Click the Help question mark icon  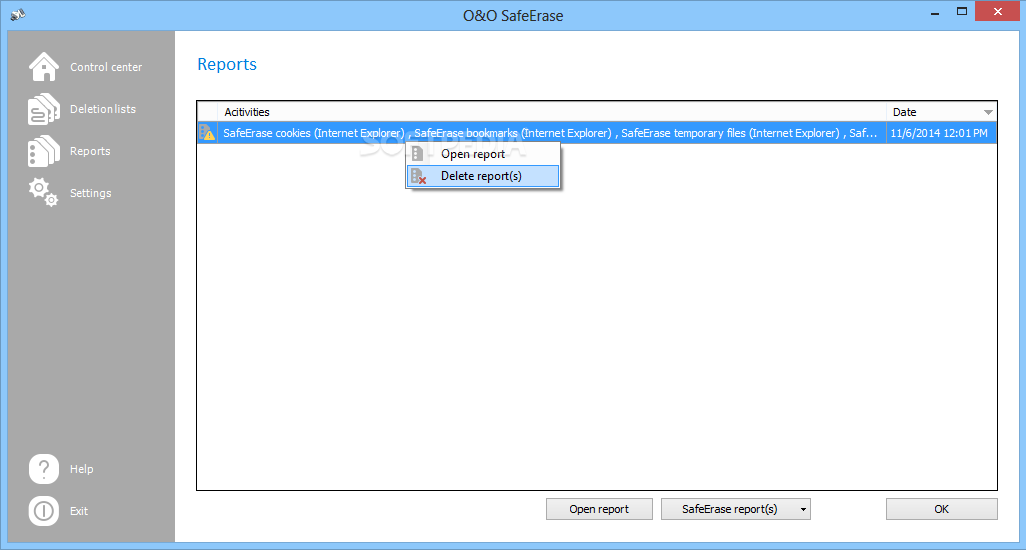pos(44,469)
